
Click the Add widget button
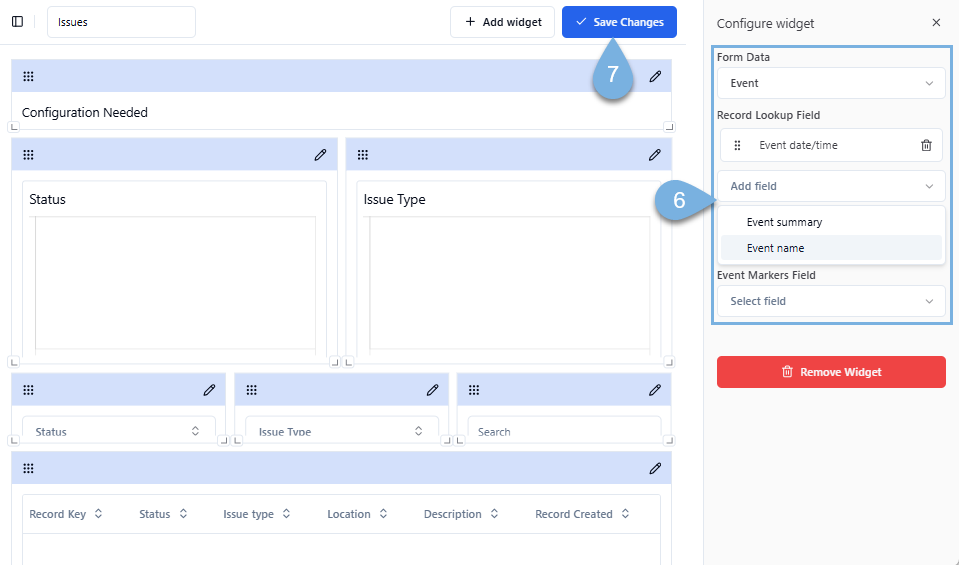pos(502,22)
